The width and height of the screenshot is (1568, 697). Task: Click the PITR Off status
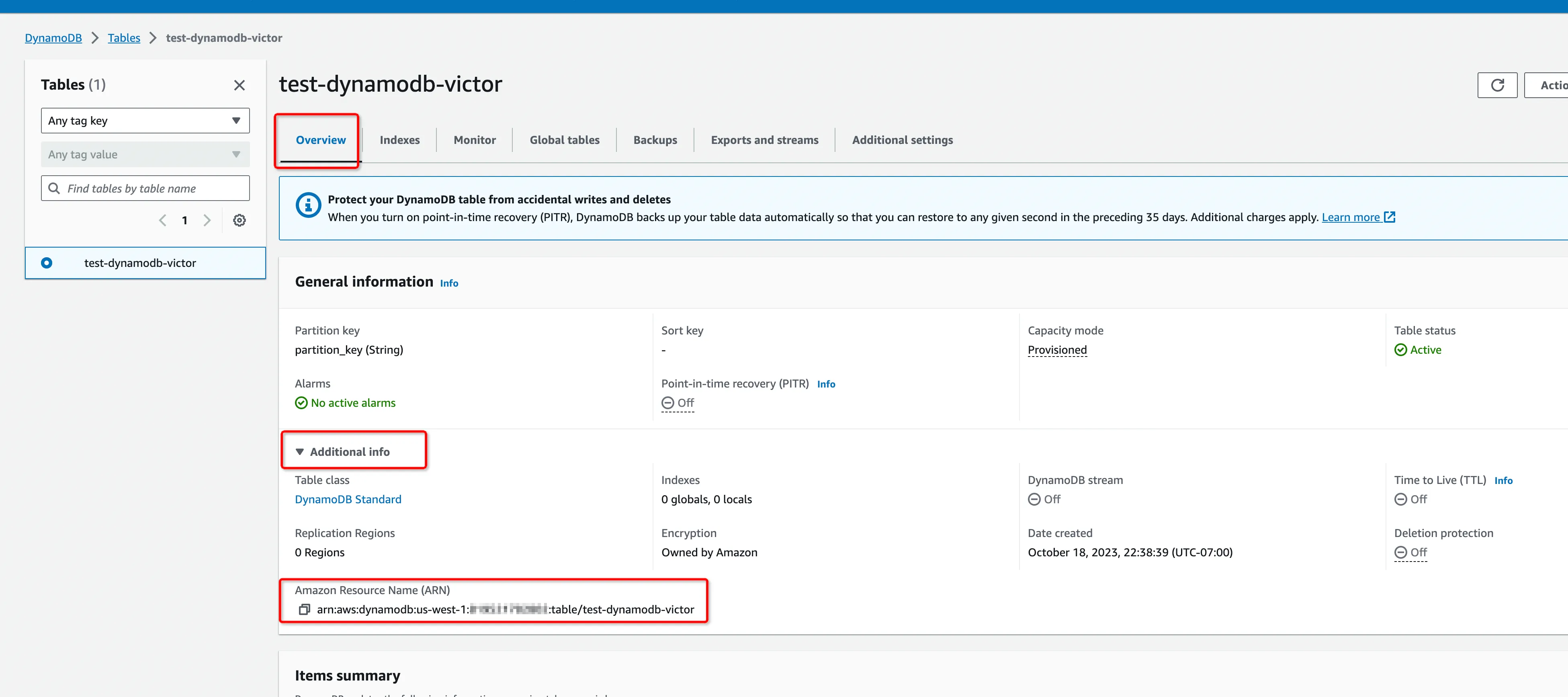(x=678, y=403)
